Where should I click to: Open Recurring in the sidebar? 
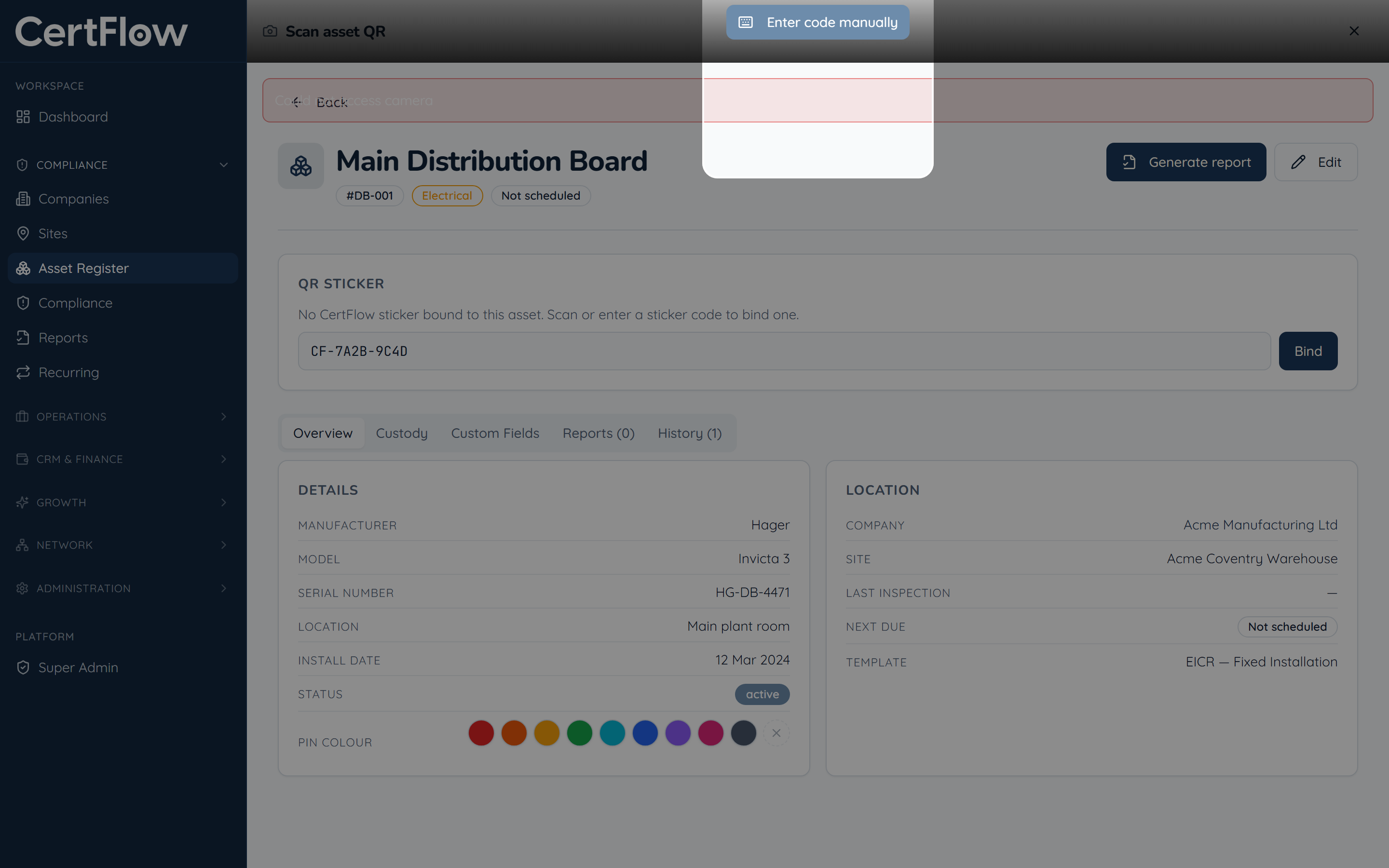[x=123, y=373]
